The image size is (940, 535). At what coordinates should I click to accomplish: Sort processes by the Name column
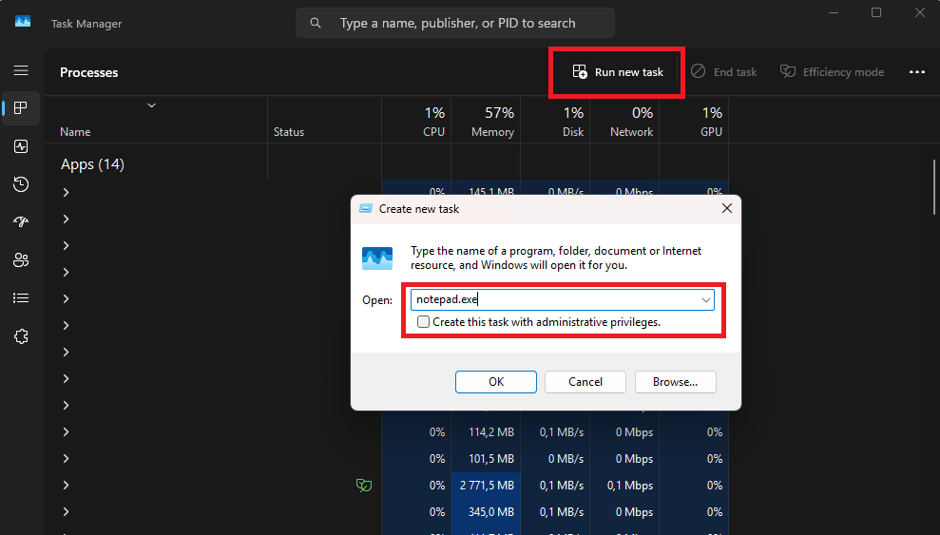coord(75,132)
